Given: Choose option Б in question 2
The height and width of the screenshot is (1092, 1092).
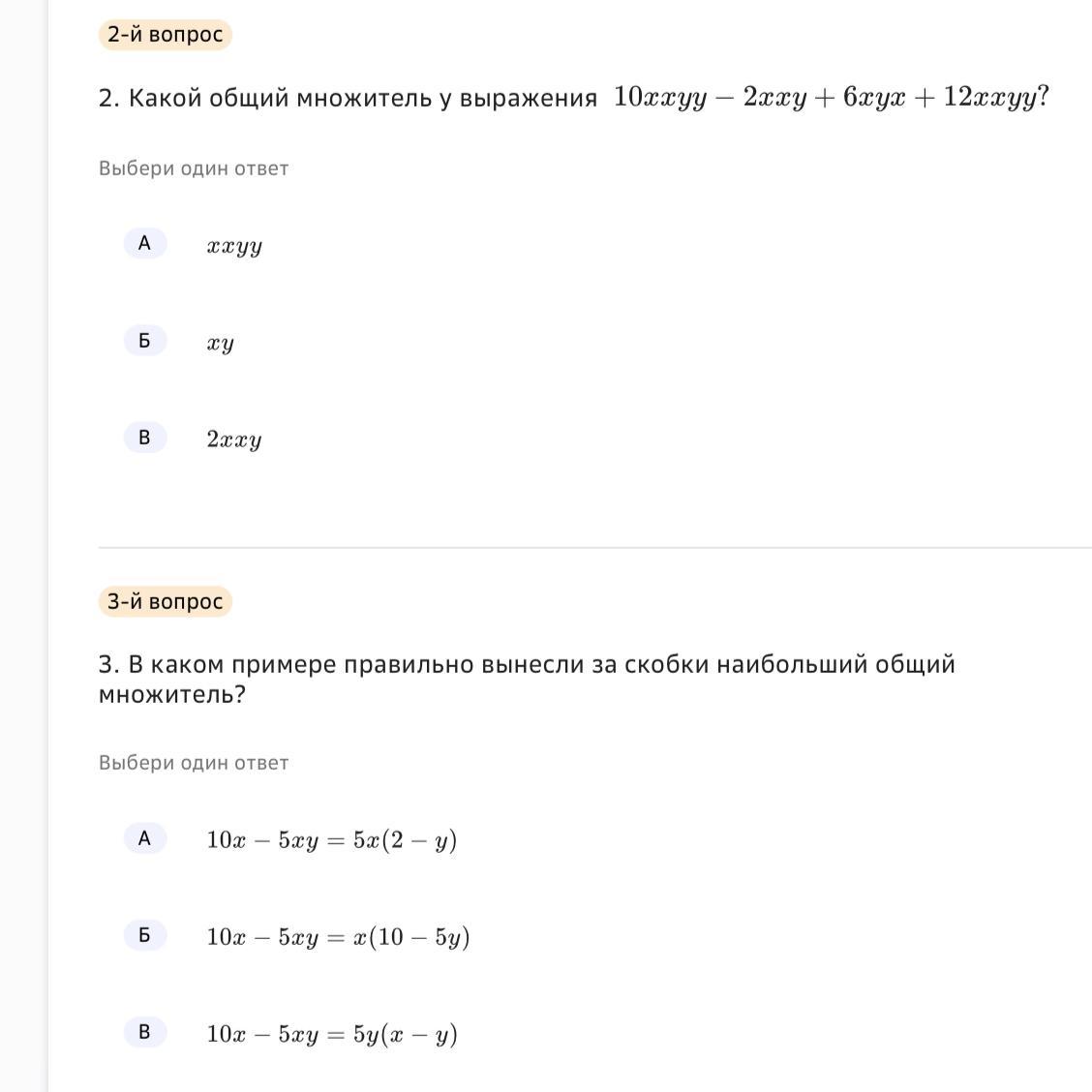Looking at the screenshot, I should (144, 341).
